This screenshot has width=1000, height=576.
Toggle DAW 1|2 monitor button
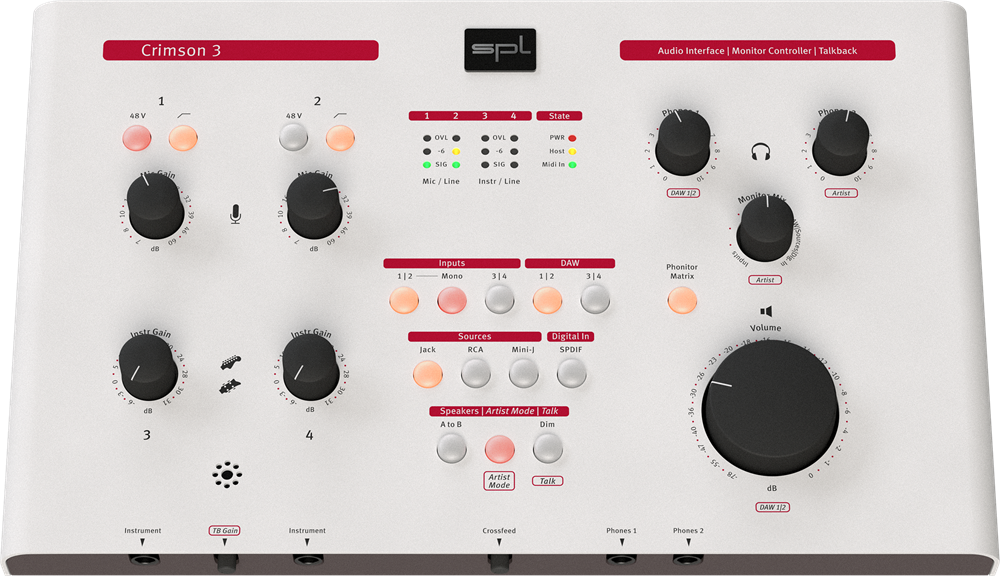point(547,300)
